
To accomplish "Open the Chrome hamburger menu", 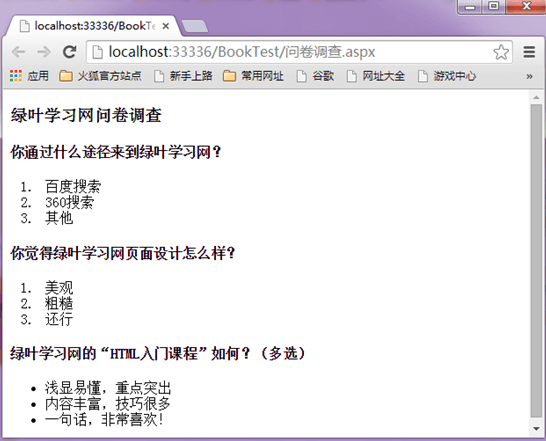I will point(529,52).
